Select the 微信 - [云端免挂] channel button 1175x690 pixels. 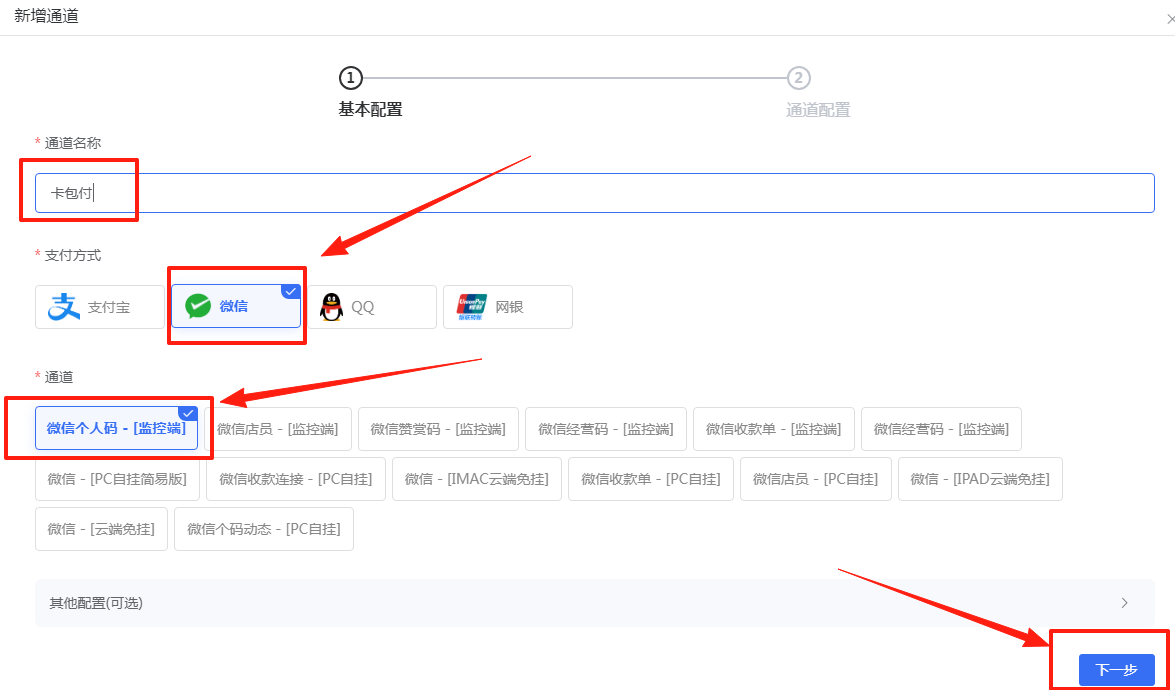(x=100, y=528)
